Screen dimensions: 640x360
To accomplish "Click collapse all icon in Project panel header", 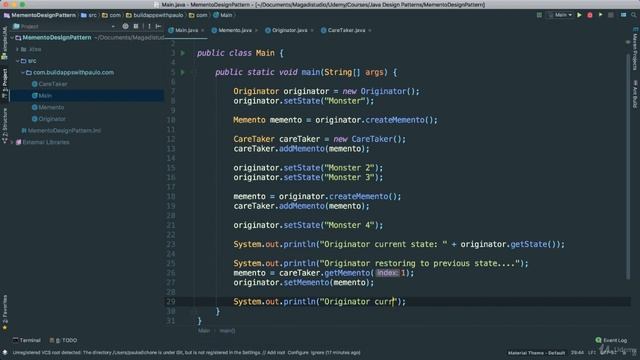I will click(x=136, y=26).
